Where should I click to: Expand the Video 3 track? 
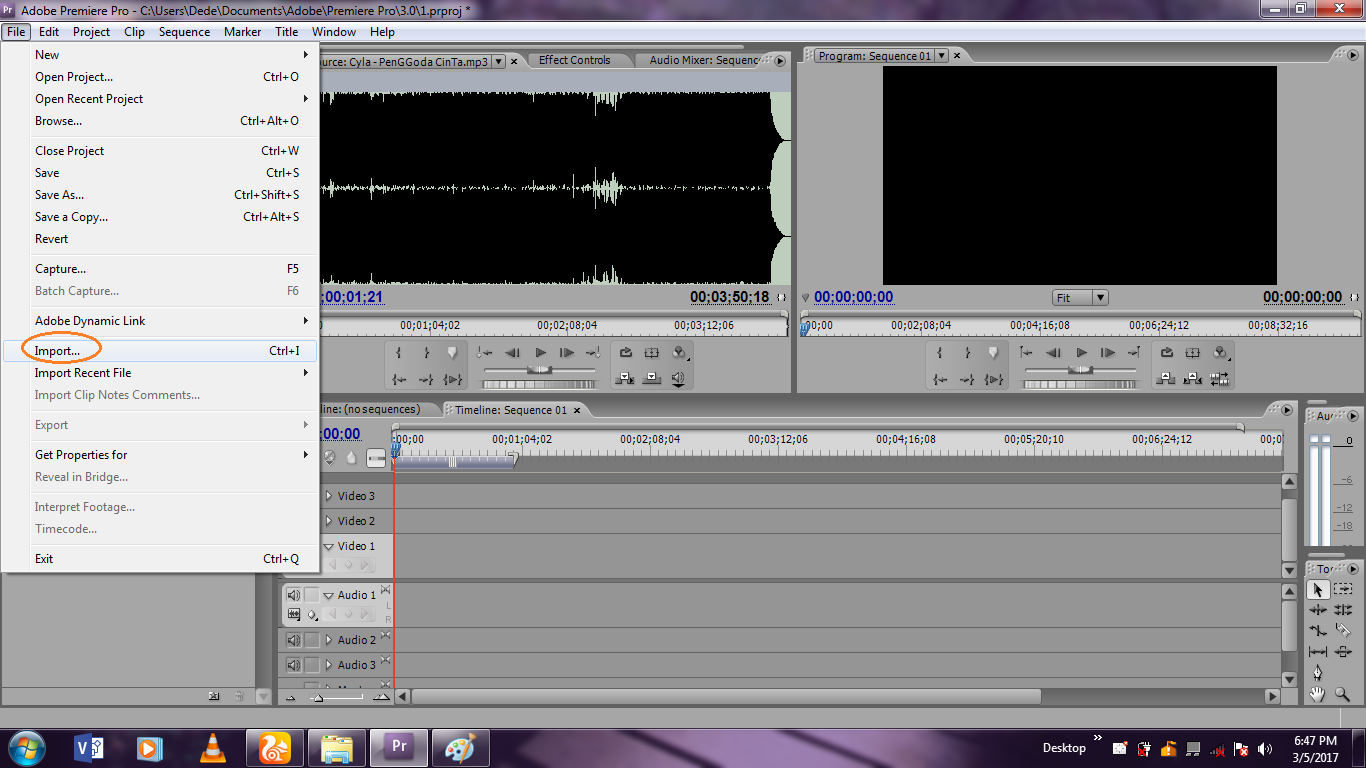click(328, 496)
